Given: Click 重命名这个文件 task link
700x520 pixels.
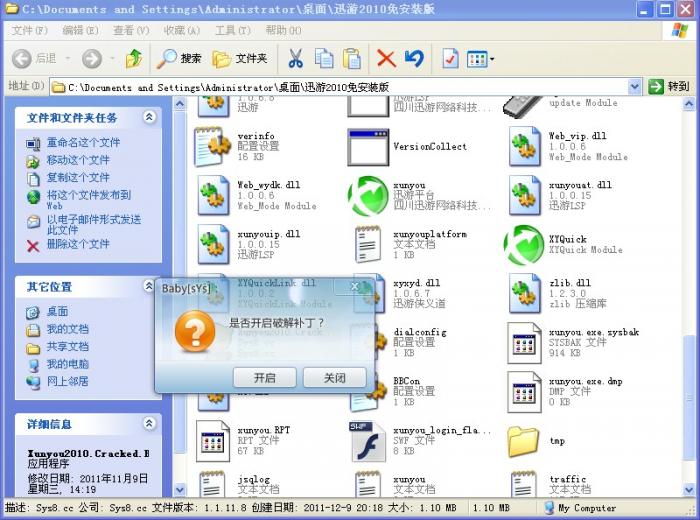Looking at the screenshot, I should coord(83,142).
